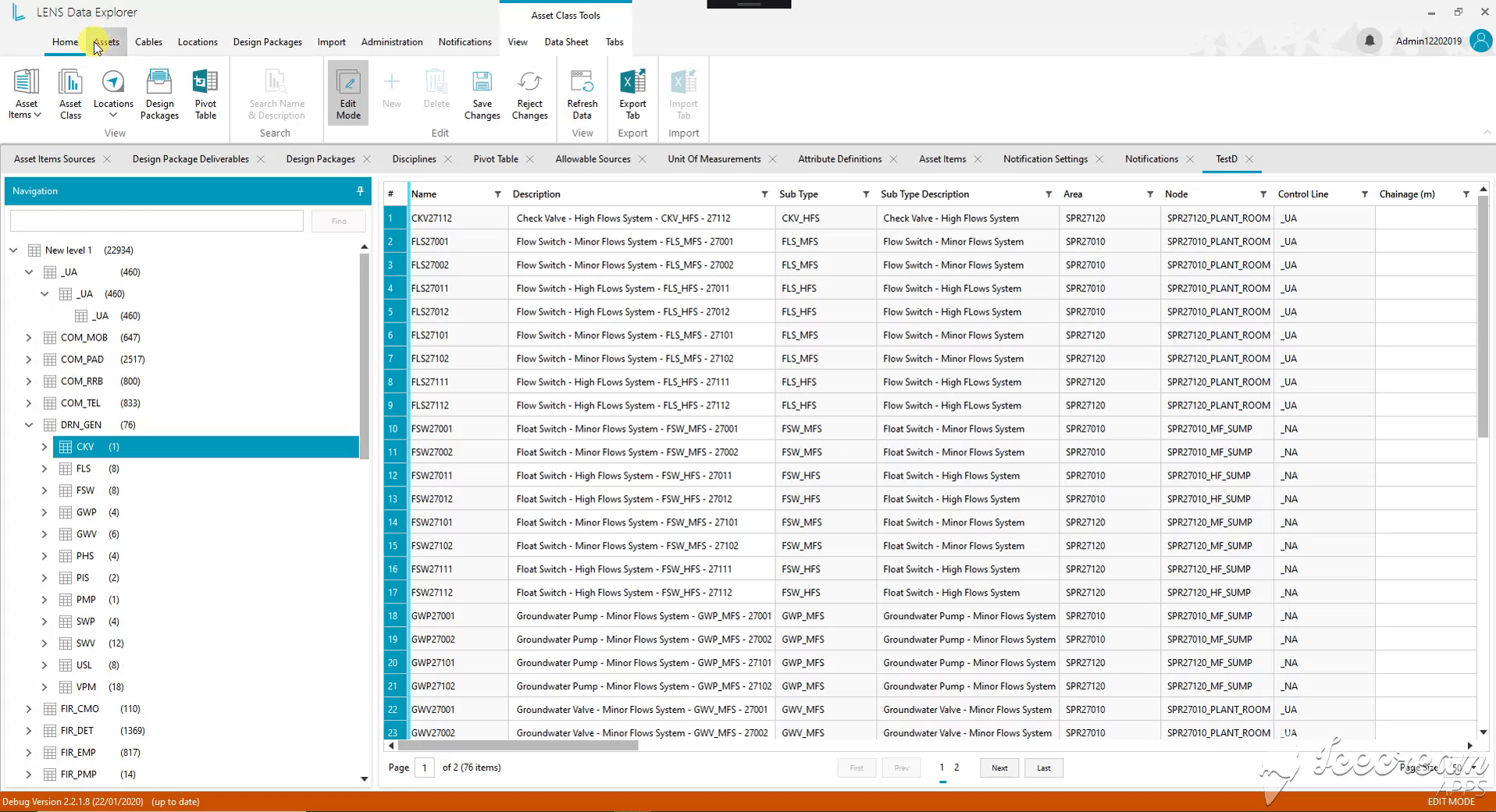Open the Asset Items ribbon button
This screenshot has width=1496, height=812.
[x=26, y=94]
